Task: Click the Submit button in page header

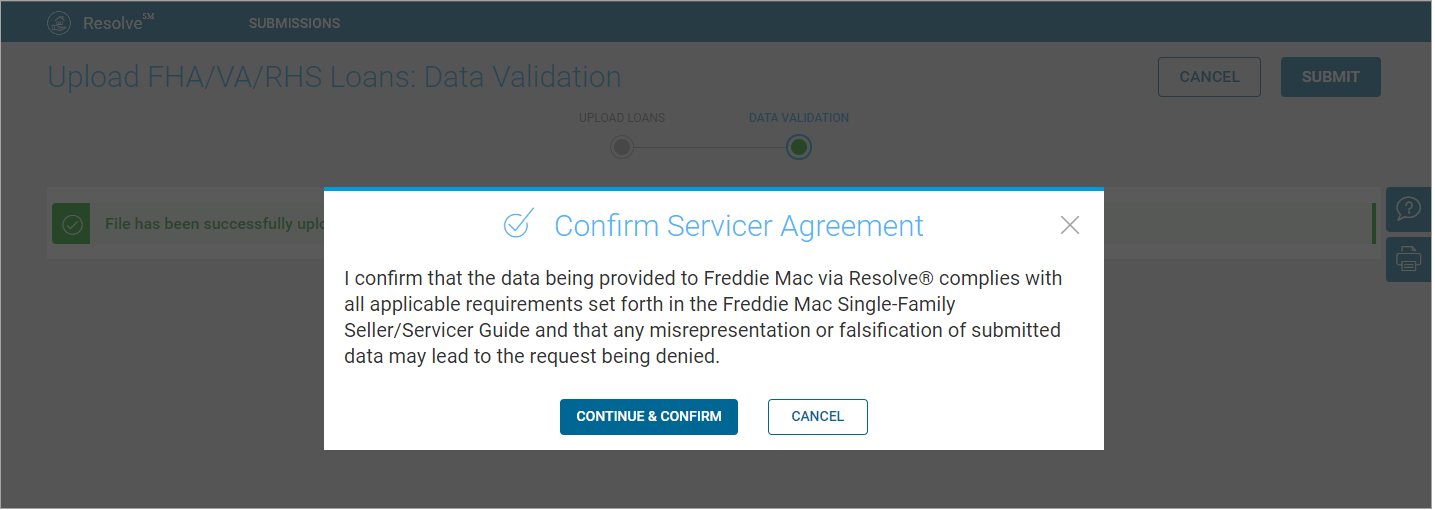Action: [1331, 77]
